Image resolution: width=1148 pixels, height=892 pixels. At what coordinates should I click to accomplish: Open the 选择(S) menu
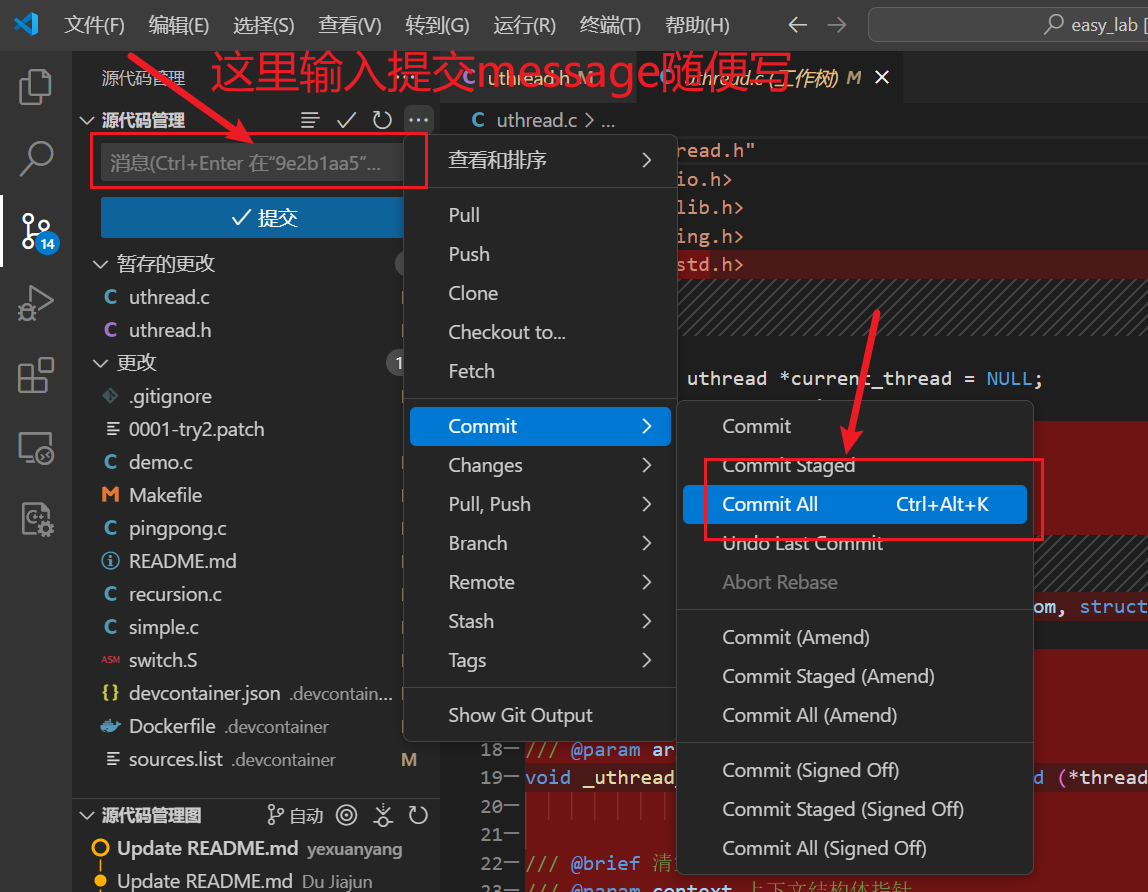coord(264,25)
